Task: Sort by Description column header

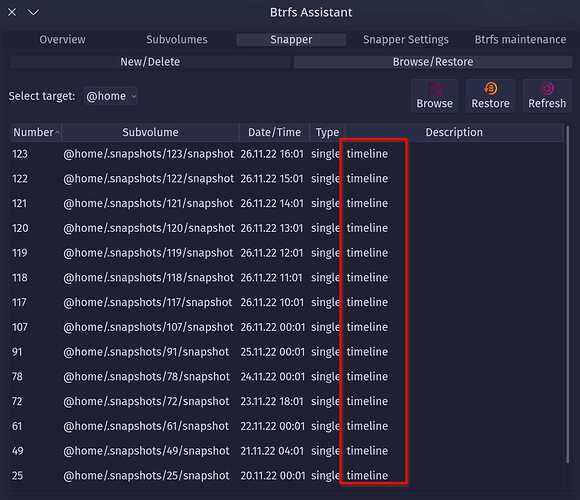Action: click(x=454, y=132)
